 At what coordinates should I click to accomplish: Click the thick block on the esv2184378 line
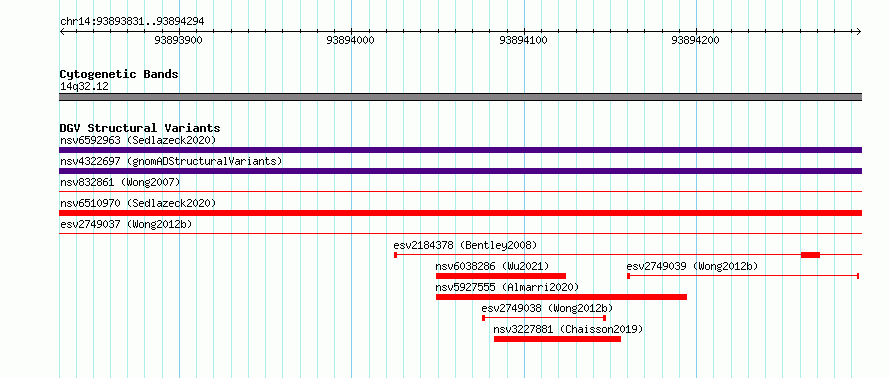point(811,255)
